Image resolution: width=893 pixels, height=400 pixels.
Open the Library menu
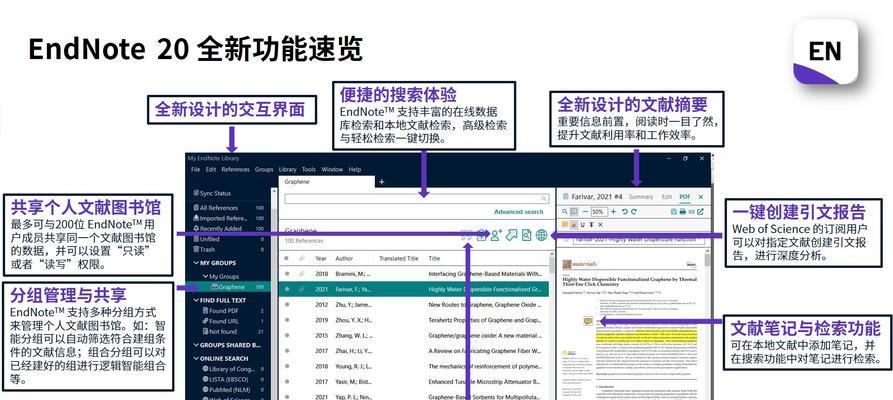(287, 169)
